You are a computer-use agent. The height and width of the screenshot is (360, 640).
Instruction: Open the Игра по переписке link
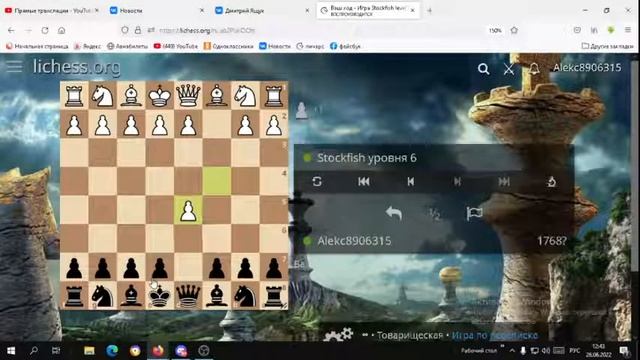[x=495, y=336]
